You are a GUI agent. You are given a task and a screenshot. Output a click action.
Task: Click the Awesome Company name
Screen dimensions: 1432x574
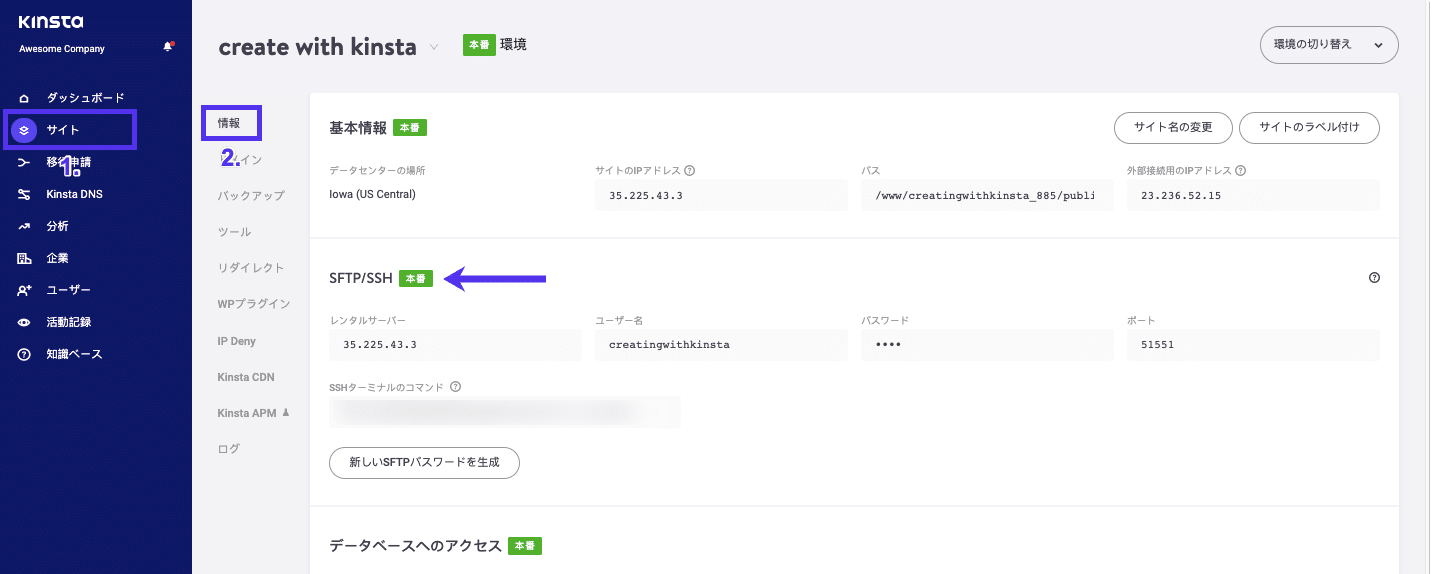tap(62, 49)
